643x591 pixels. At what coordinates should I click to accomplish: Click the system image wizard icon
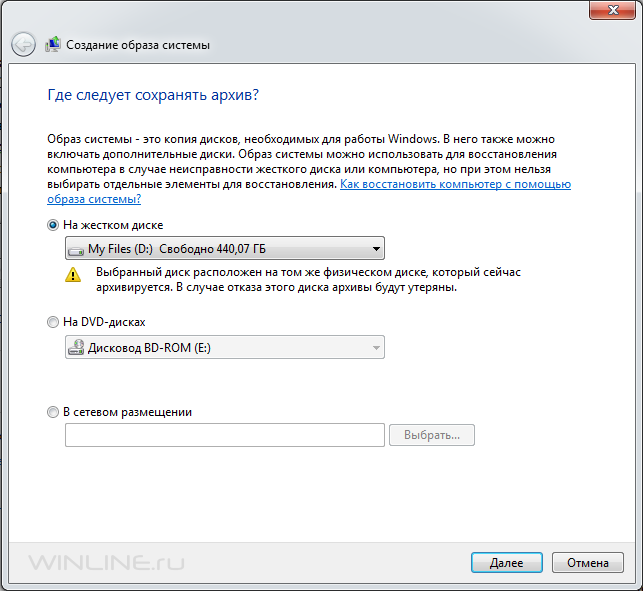coord(53,44)
